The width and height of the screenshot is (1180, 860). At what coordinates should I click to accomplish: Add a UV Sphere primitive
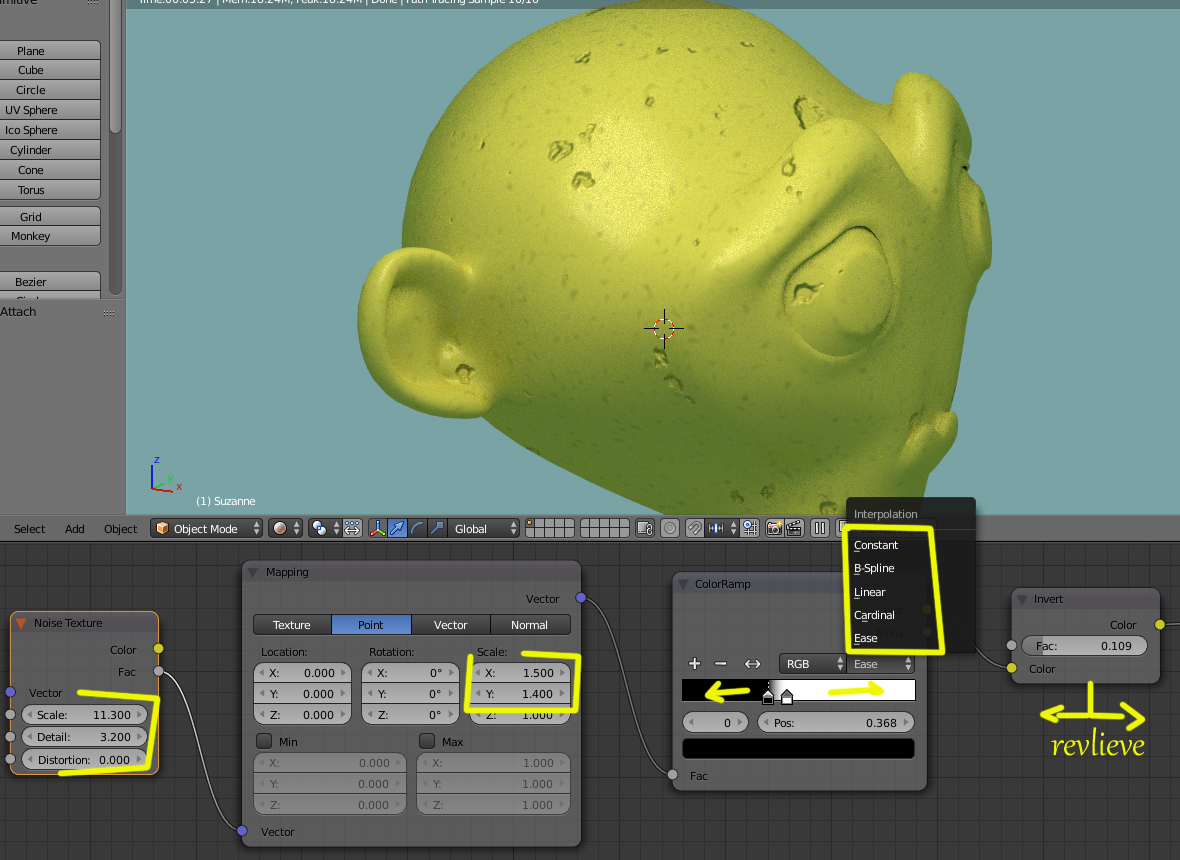coord(49,110)
